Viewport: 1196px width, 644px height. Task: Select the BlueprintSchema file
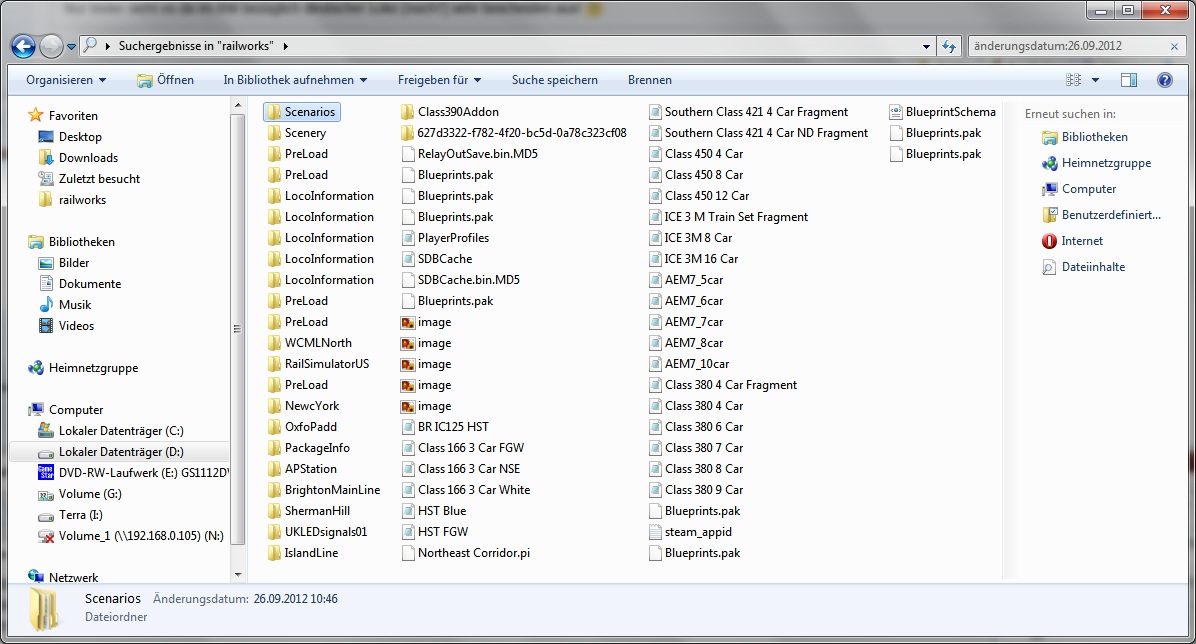[943, 112]
